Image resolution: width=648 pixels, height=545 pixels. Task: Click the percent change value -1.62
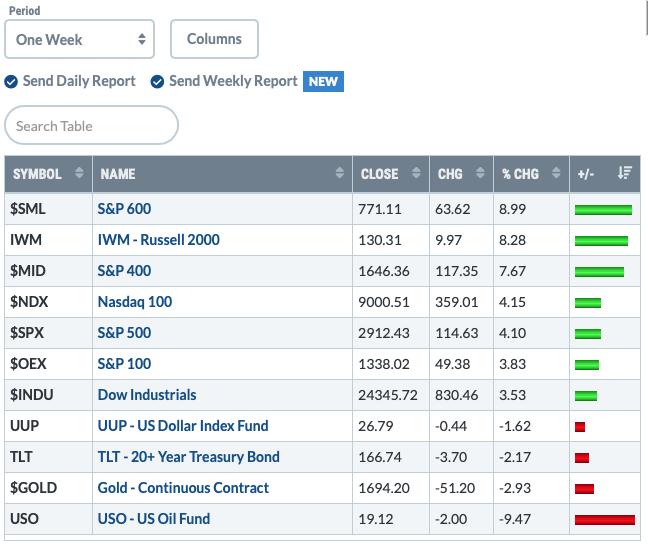515,426
